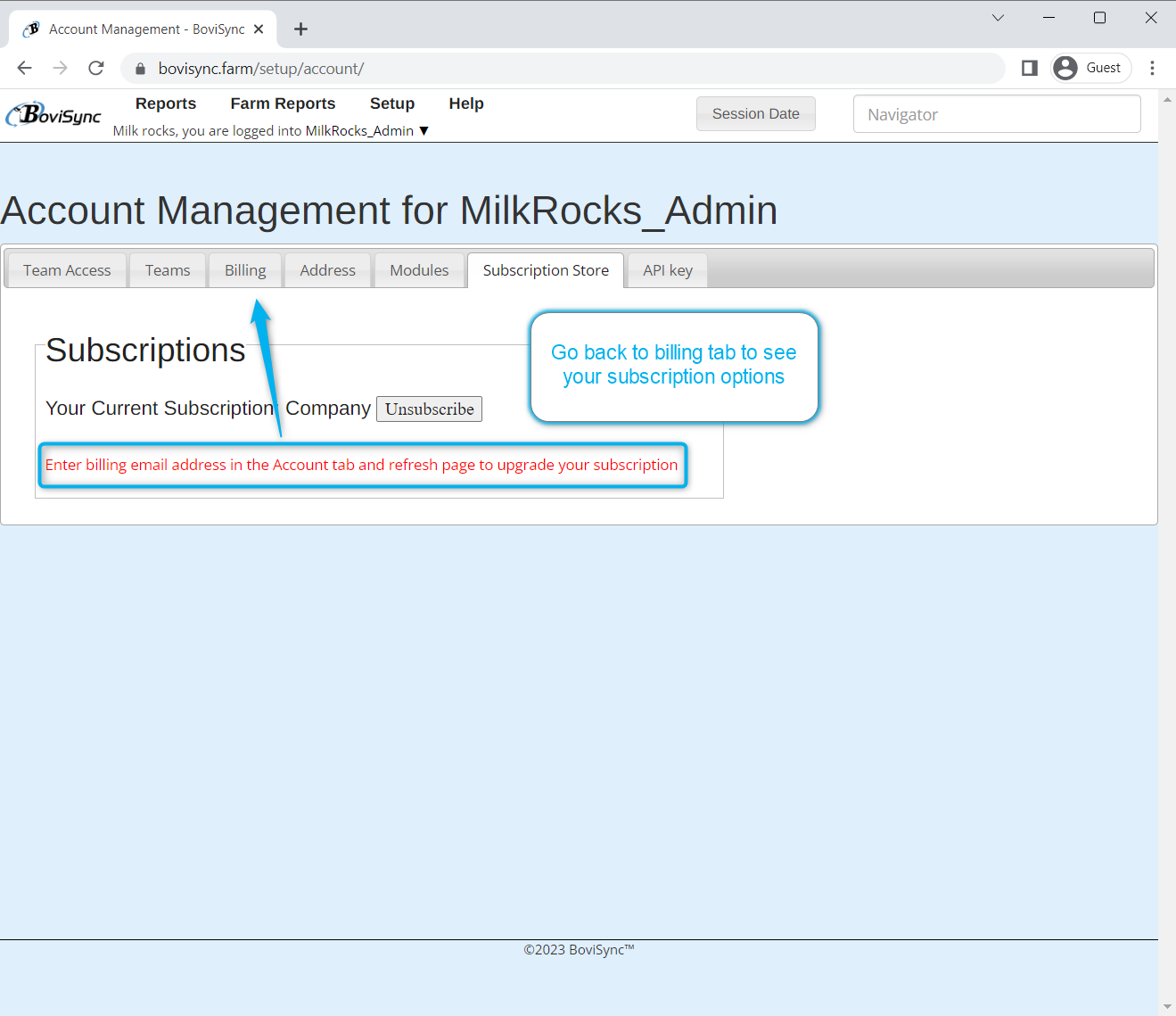Click the Account Management page heading
Screen dimensions: 1176x1016
pos(389,211)
